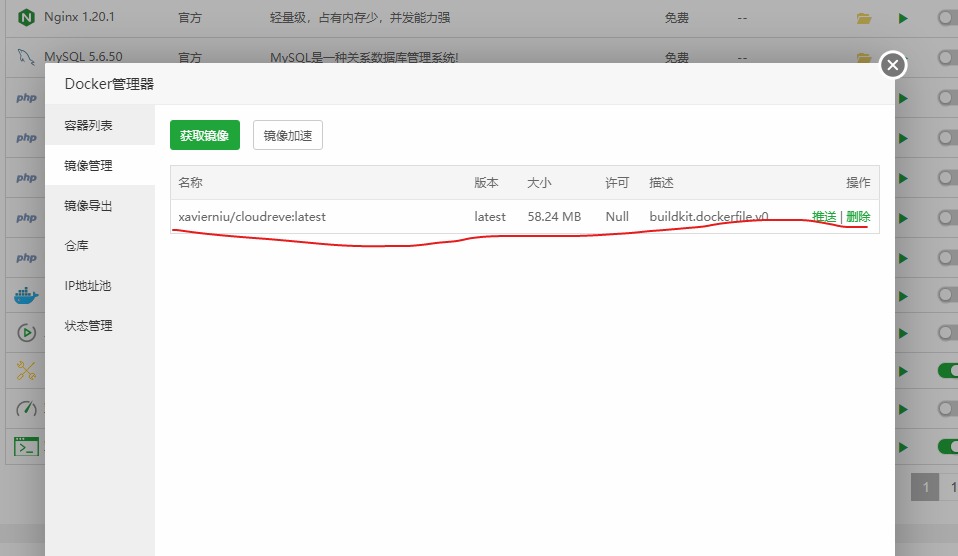Screen dimensions: 958x556
Task: Click the play arrow in Docker whale row
Action: point(903,296)
